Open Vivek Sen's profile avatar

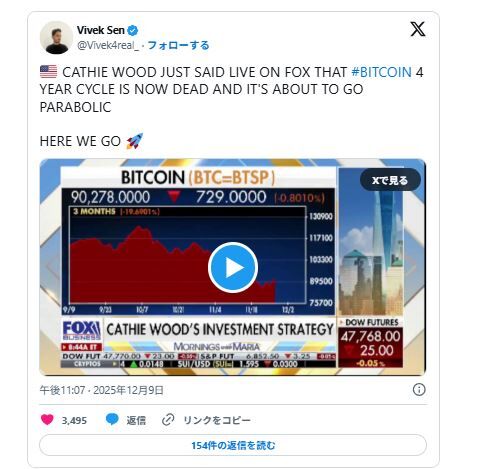pyautogui.click(x=56, y=37)
